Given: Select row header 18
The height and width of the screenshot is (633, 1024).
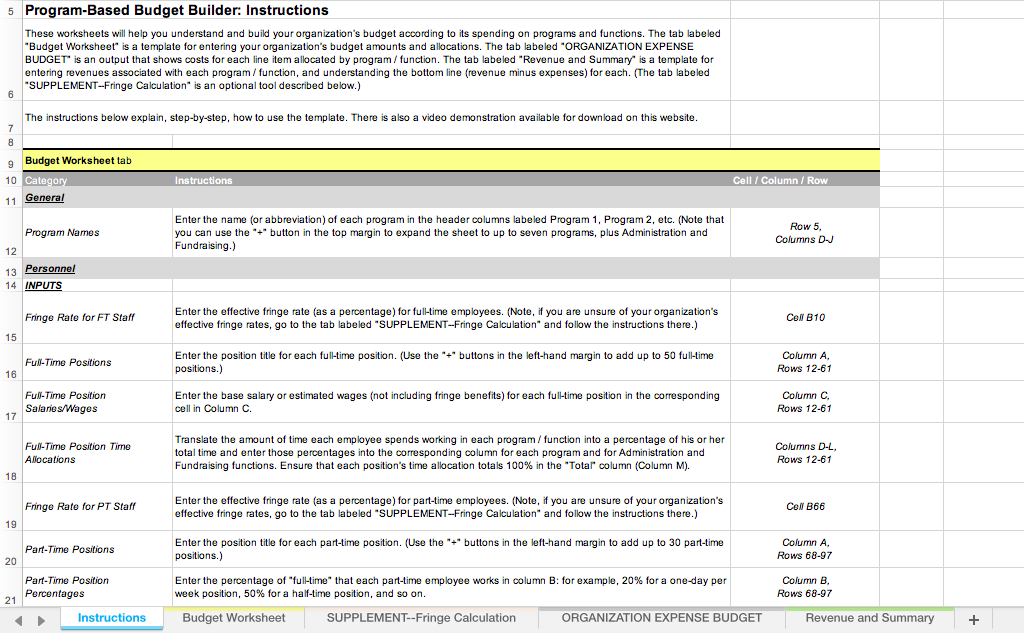Looking at the screenshot, I should 10,477.
